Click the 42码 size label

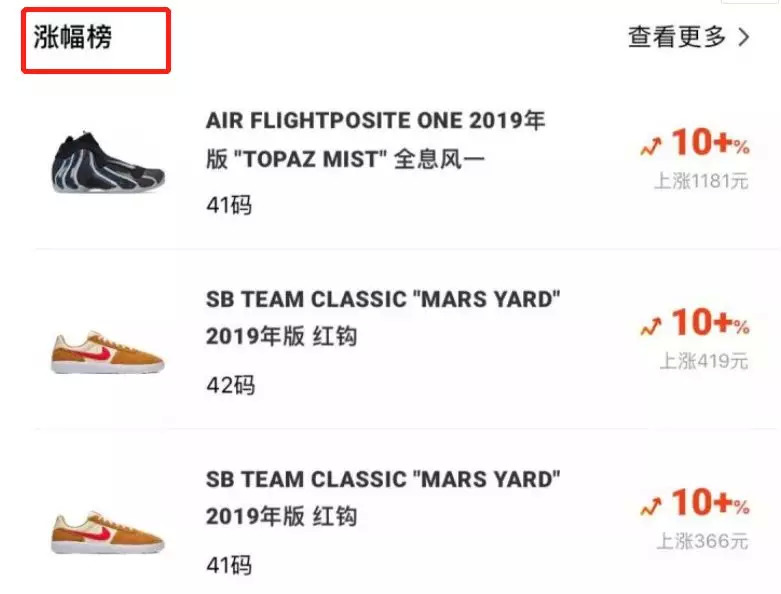click(x=231, y=385)
